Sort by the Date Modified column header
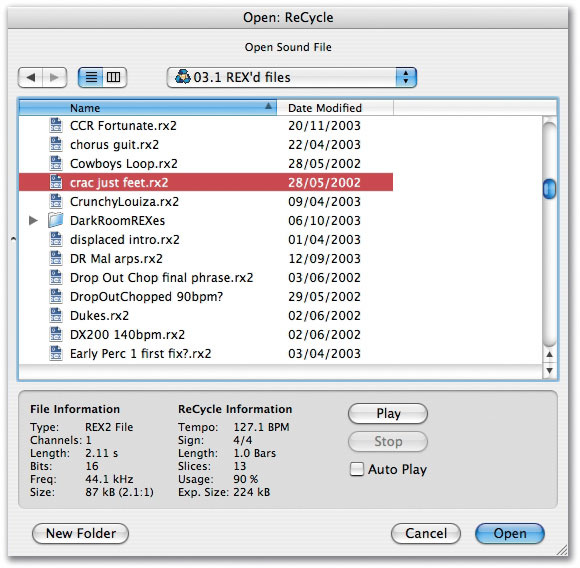The image size is (580, 568). [x=335, y=108]
